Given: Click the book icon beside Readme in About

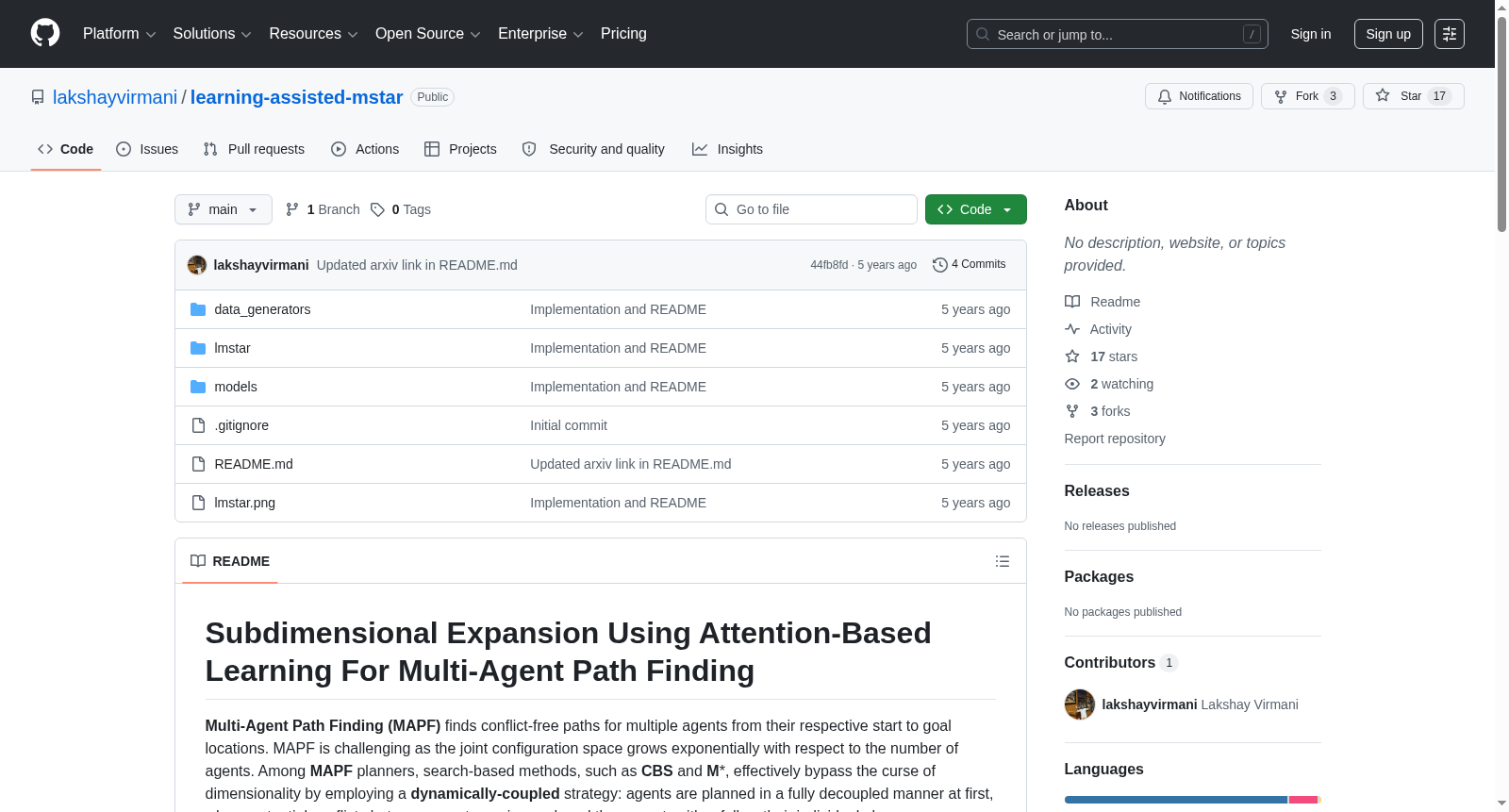Looking at the screenshot, I should (x=1072, y=302).
